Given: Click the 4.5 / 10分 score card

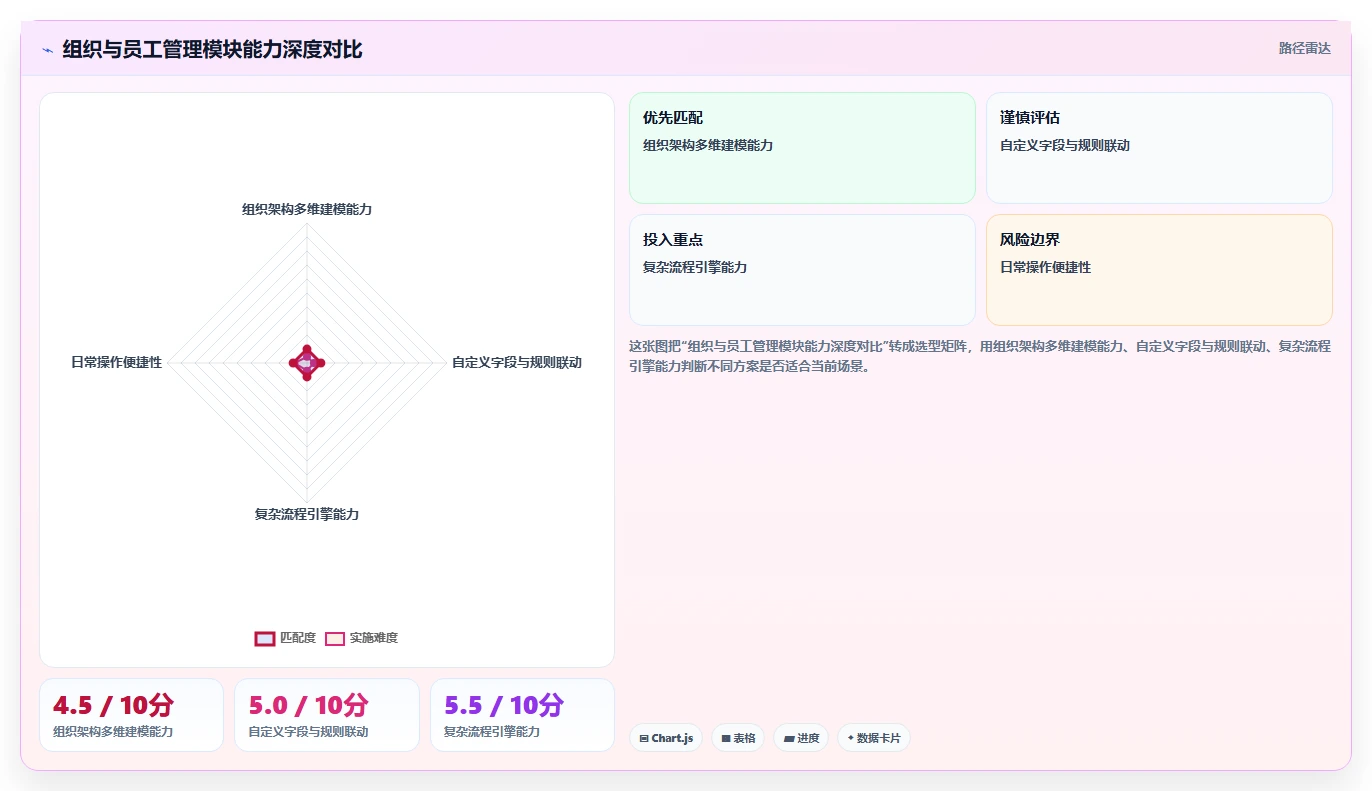Looking at the screenshot, I should pyautogui.click(x=131, y=715).
